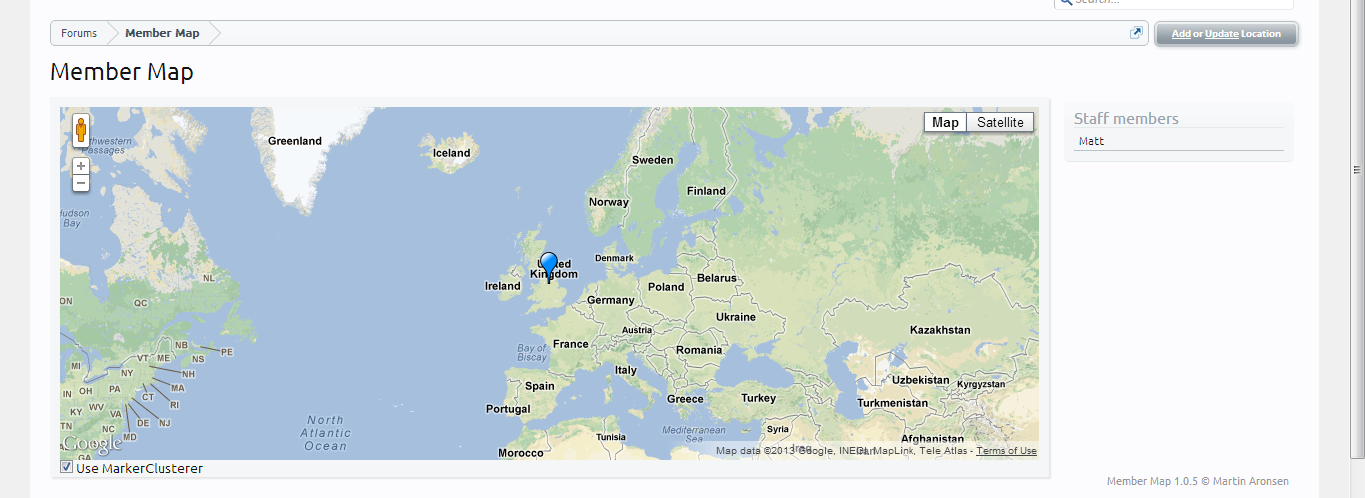Switch the map to Satellite view
This screenshot has height=498, width=1365.
click(x=1000, y=122)
